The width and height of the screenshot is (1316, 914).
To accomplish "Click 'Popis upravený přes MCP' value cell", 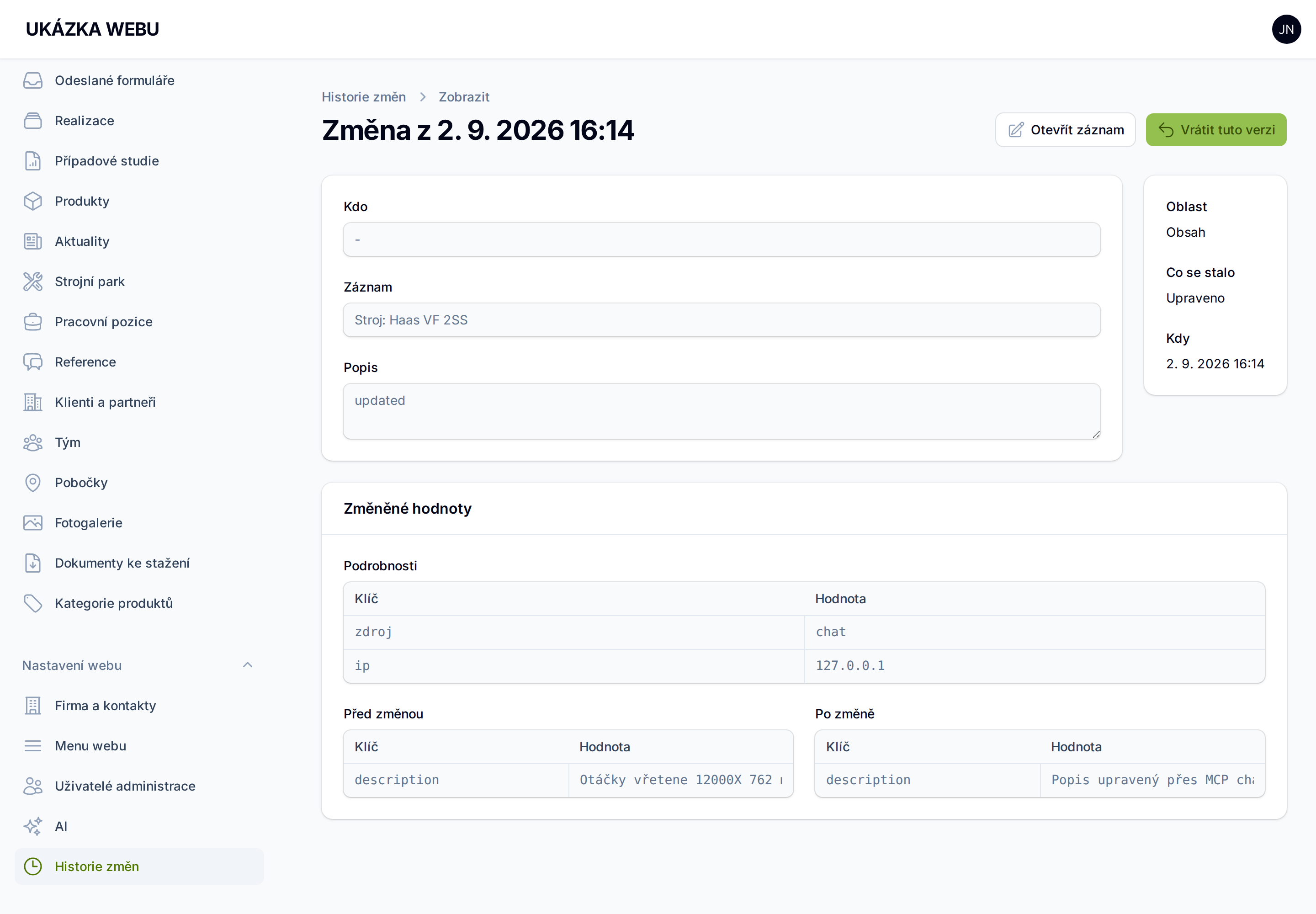I will pos(1152,780).
